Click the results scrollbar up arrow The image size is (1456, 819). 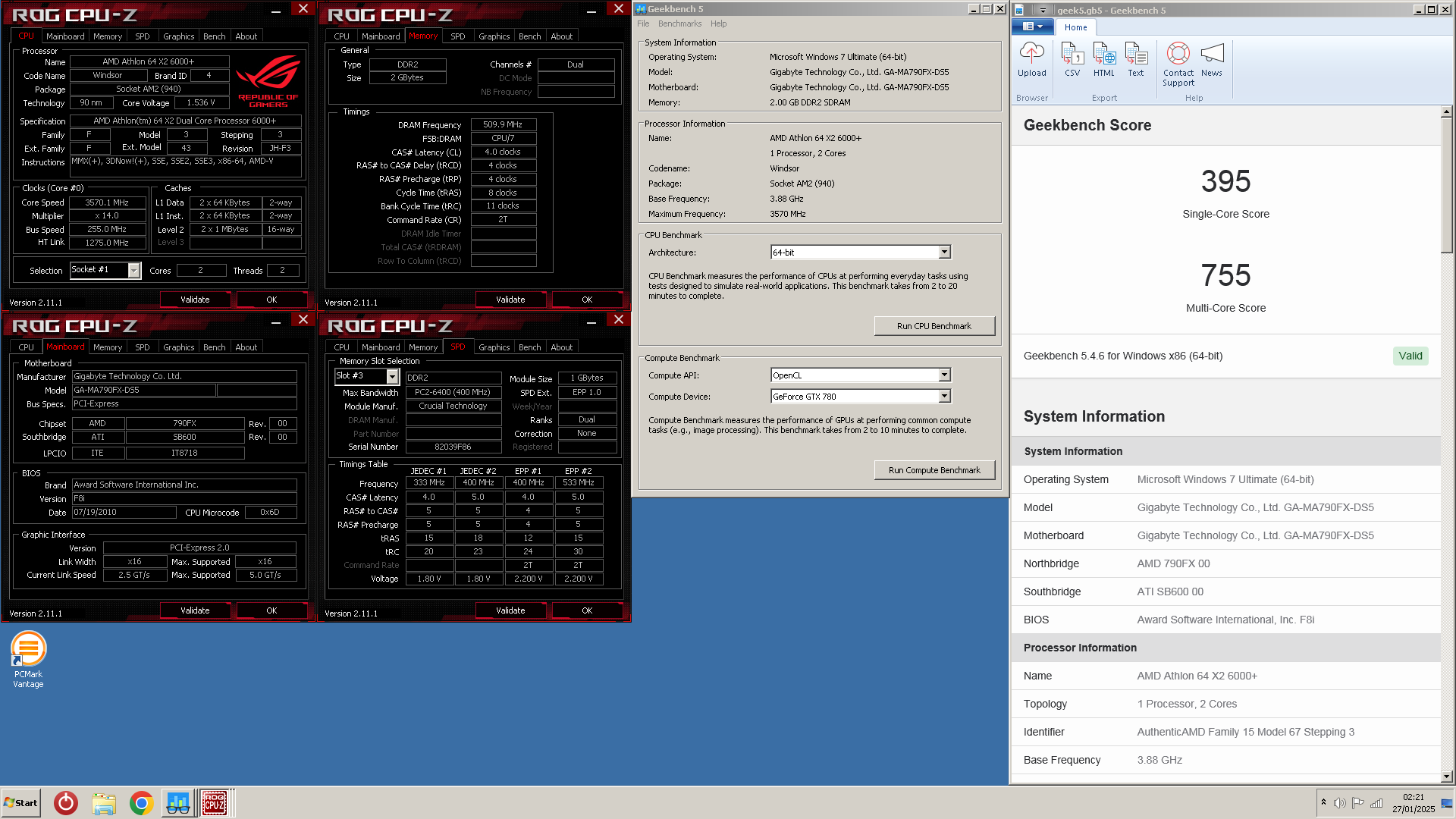point(1446,111)
